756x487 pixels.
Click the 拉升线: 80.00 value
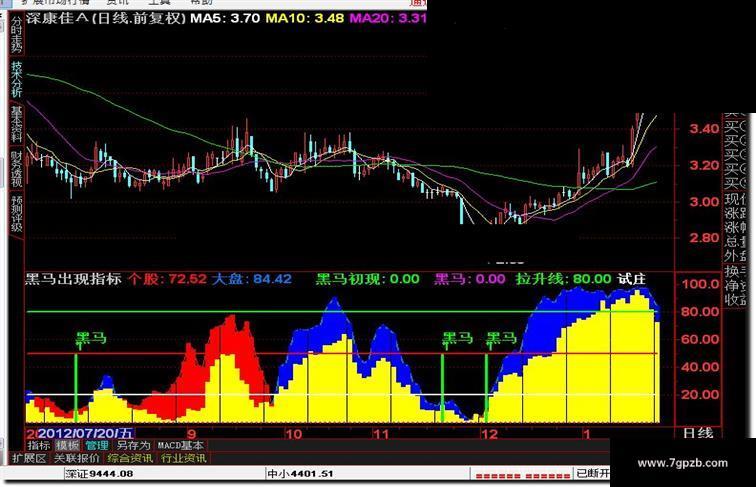click(563, 279)
